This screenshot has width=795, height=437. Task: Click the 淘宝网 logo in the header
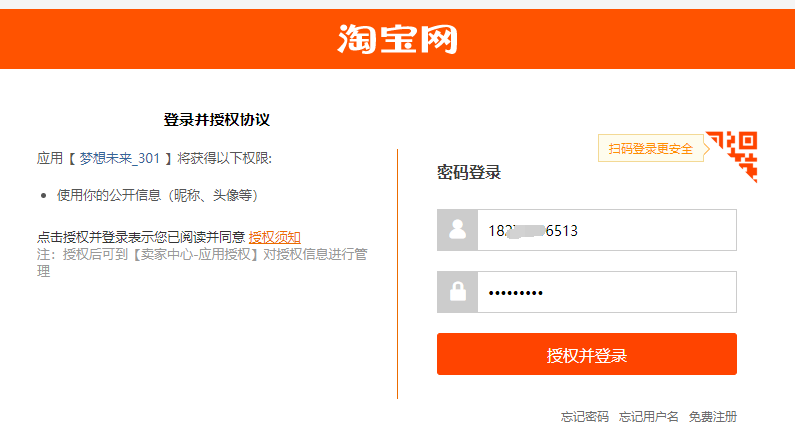click(x=398, y=39)
